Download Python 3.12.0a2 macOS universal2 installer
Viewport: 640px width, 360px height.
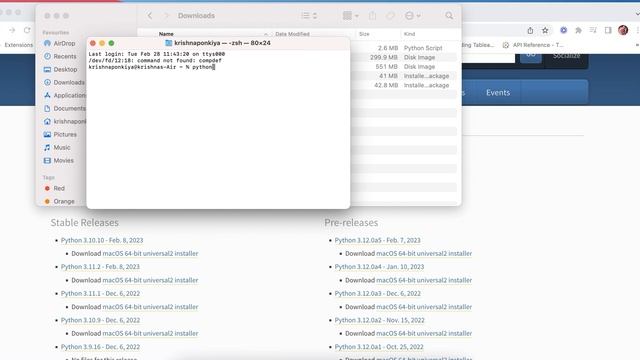(x=424, y=333)
